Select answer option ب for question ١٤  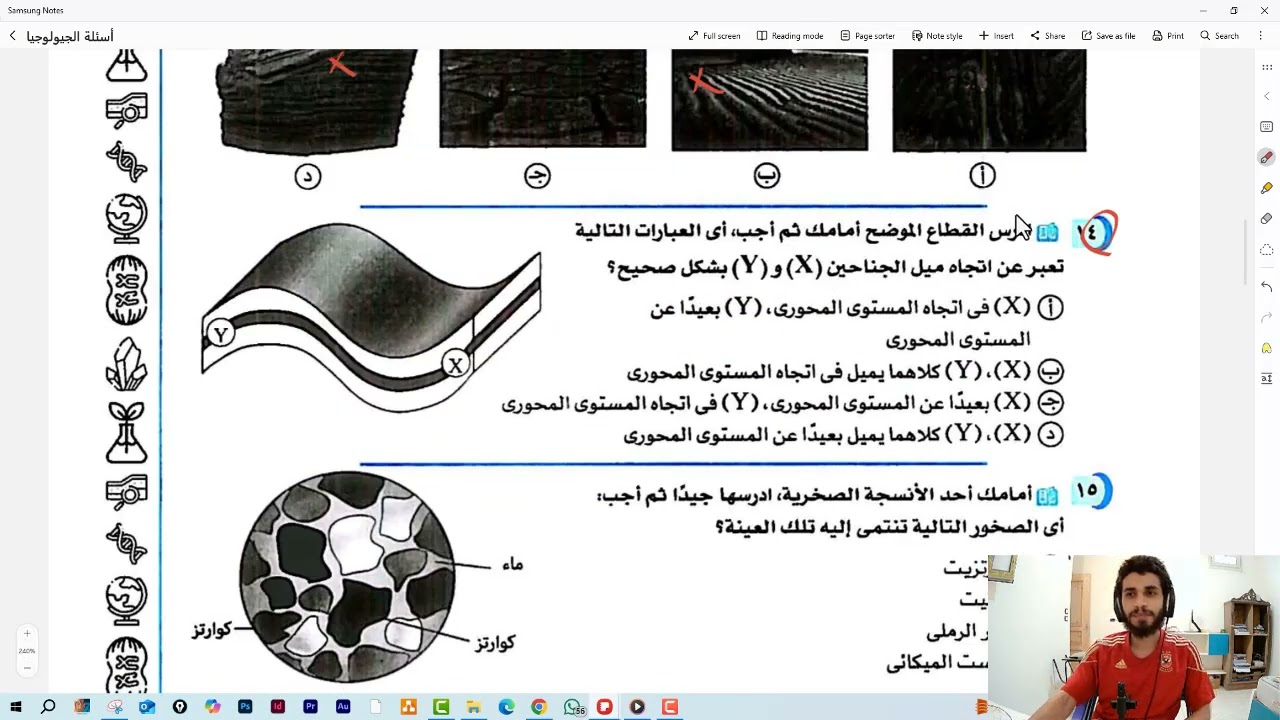(x=1050, y=371)
